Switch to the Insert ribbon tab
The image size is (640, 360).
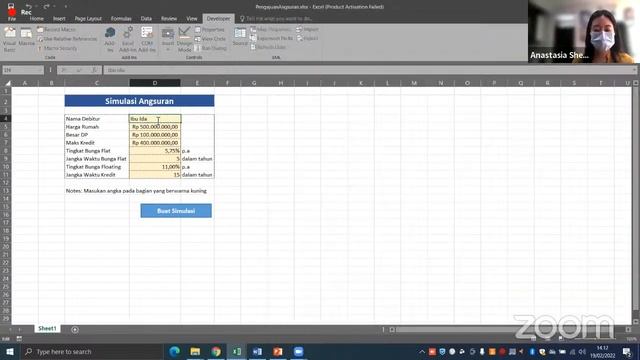coord(59,19)
